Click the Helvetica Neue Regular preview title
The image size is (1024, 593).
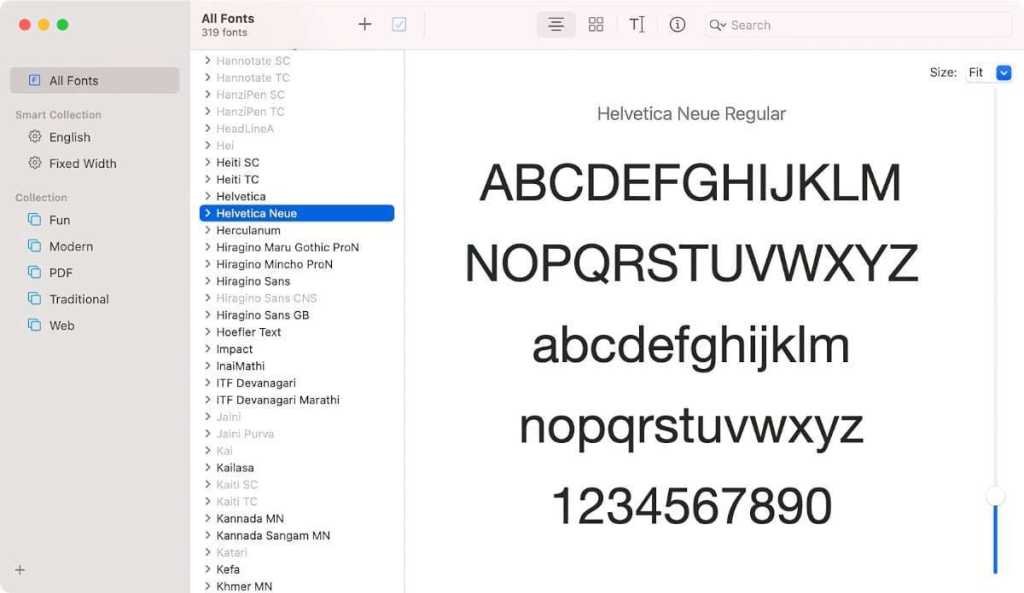(x=691, y=114)
